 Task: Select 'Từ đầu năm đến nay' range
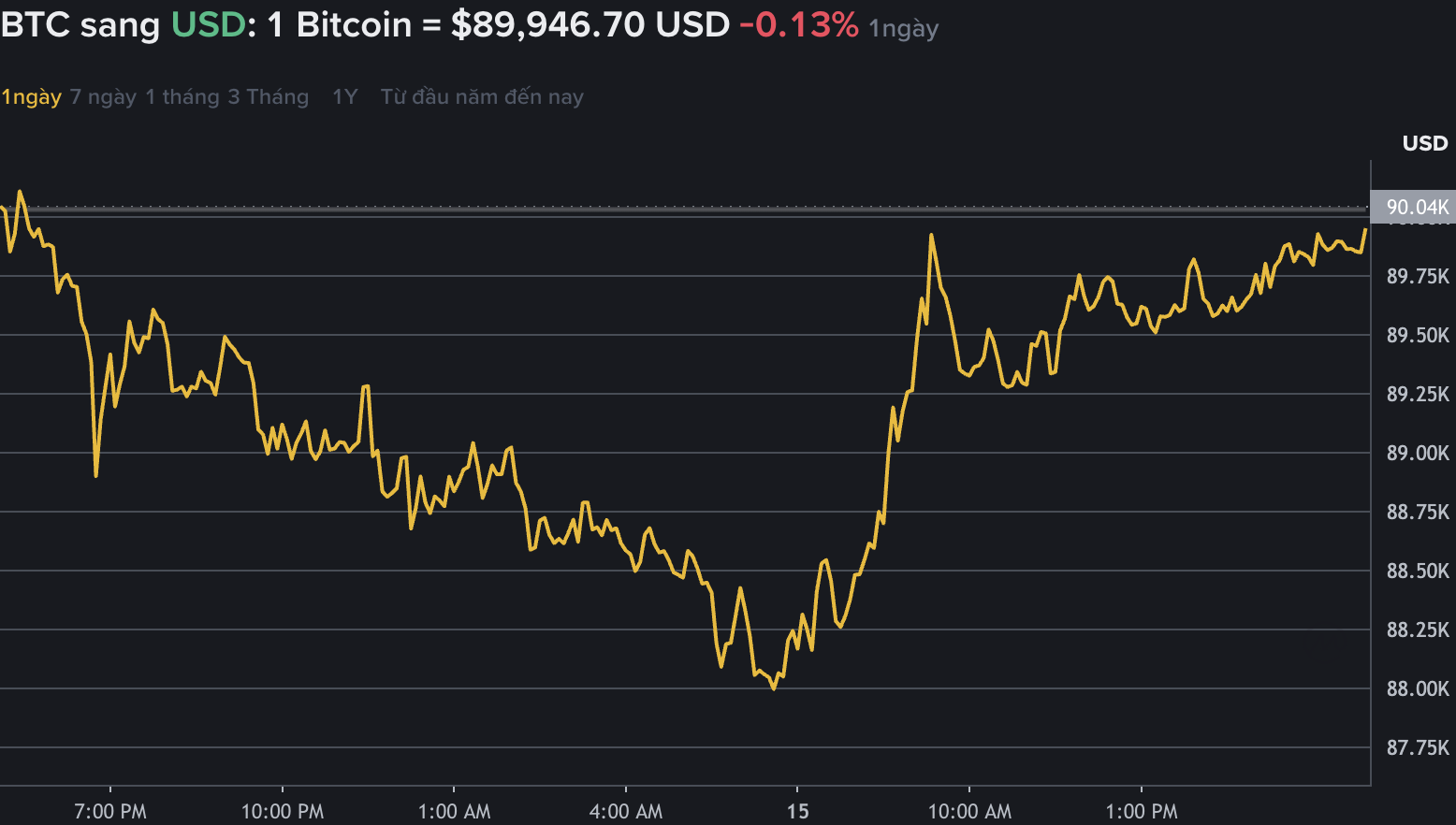481,96
